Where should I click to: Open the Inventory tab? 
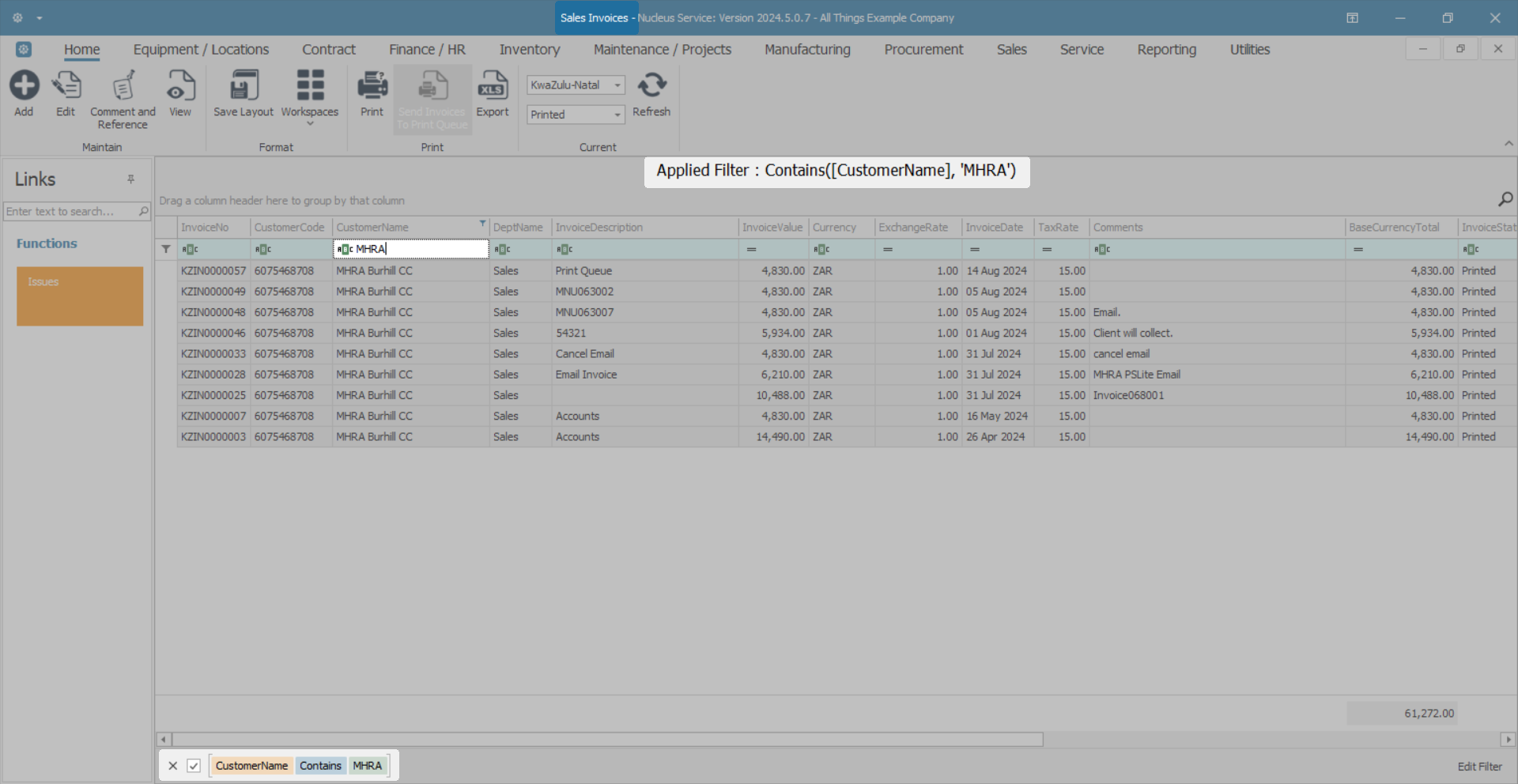click(x=530, y=50)
